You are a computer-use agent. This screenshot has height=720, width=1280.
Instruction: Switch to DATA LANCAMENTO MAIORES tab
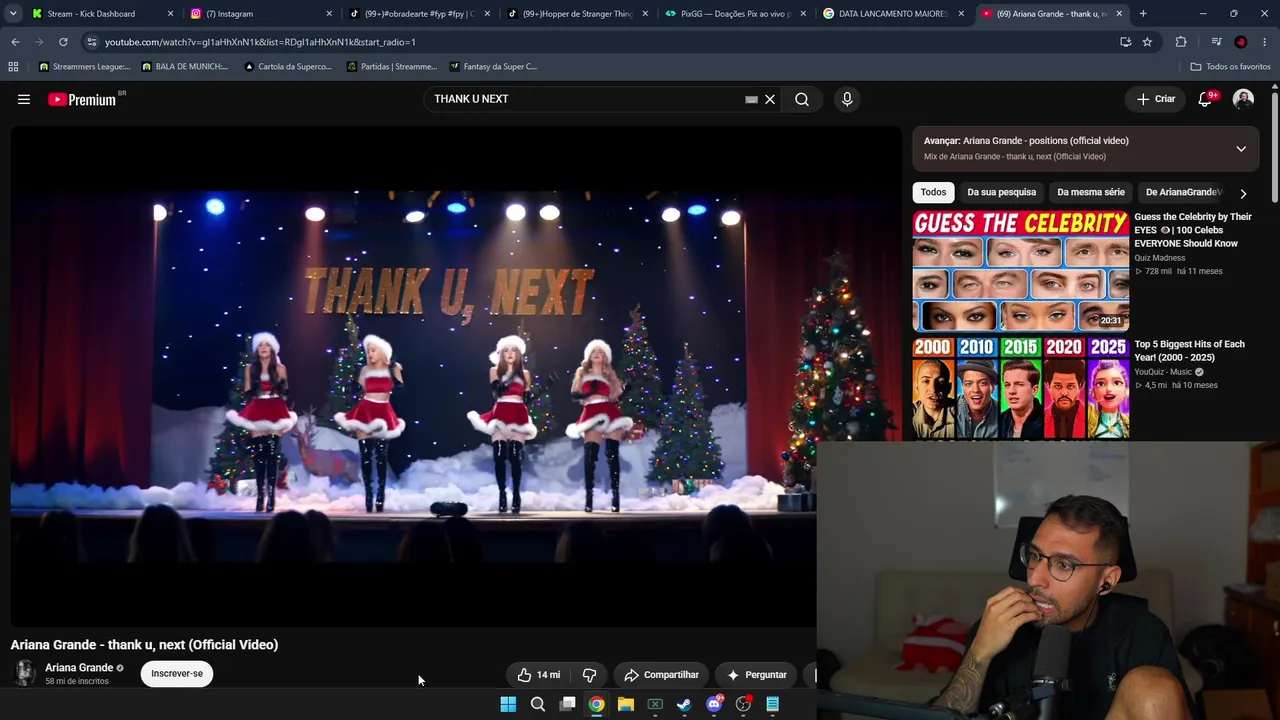(892, 14)
